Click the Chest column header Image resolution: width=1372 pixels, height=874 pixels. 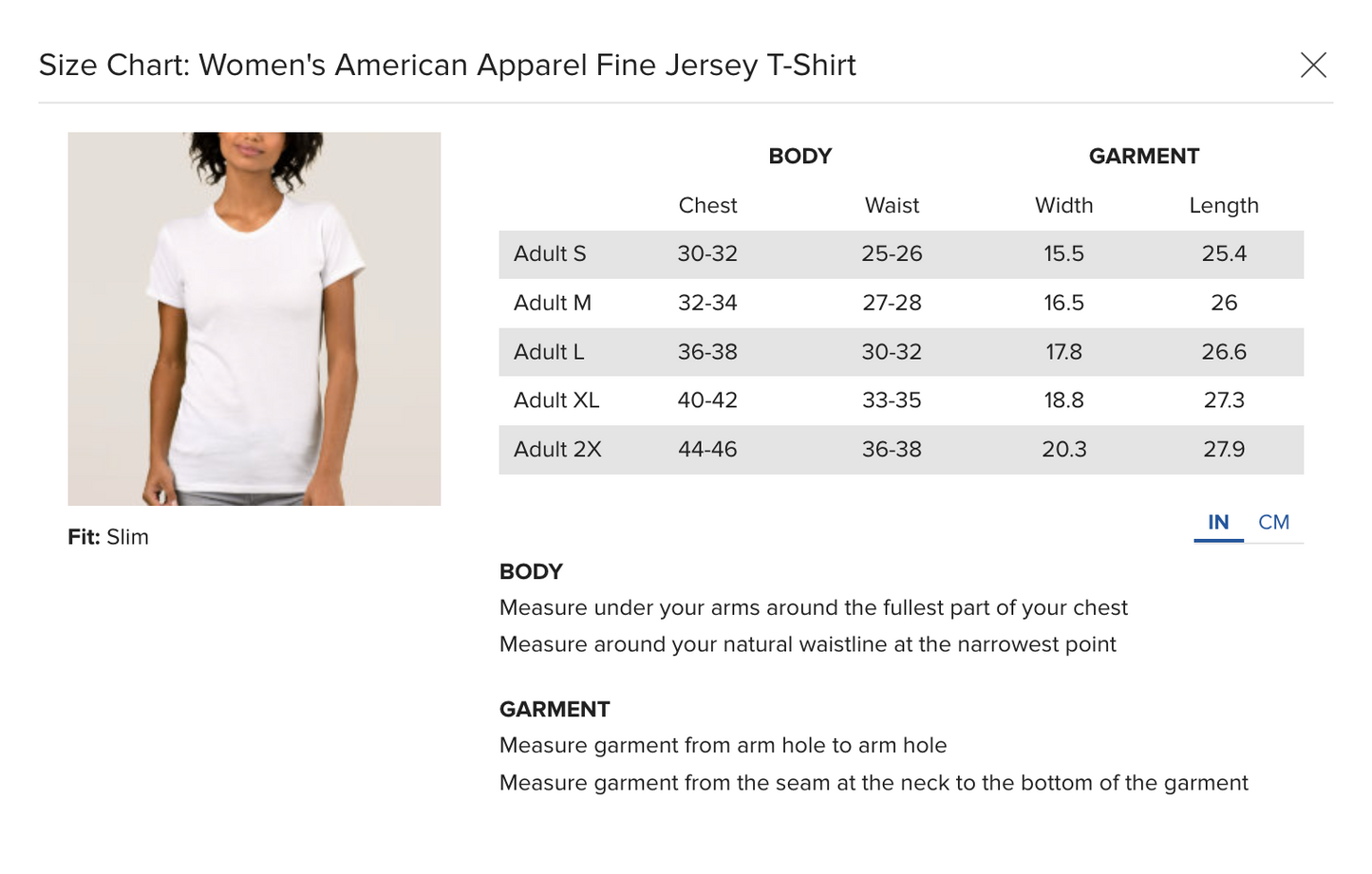[707, 206]
